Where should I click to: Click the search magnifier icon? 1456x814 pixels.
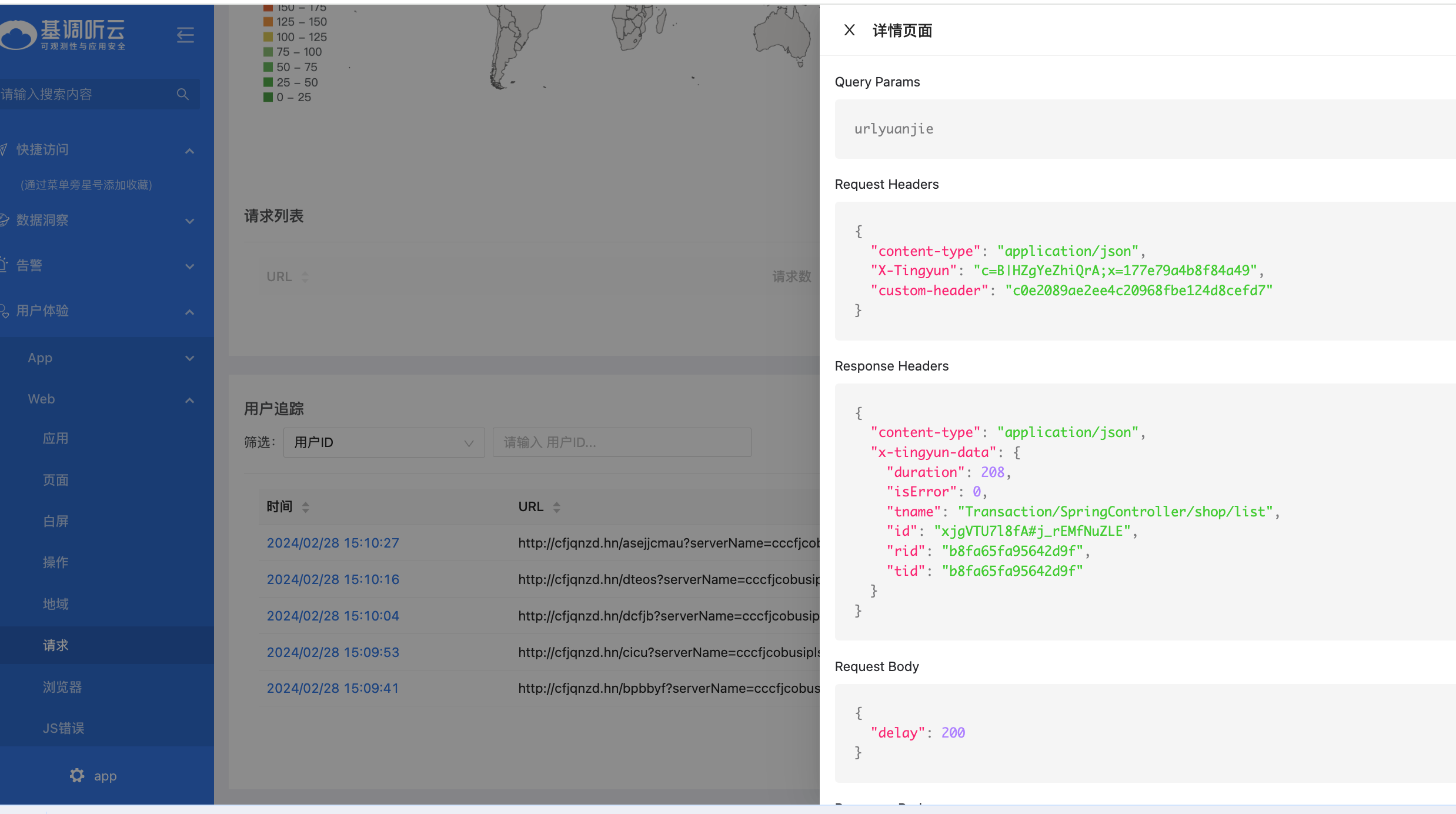click(183, 94)
